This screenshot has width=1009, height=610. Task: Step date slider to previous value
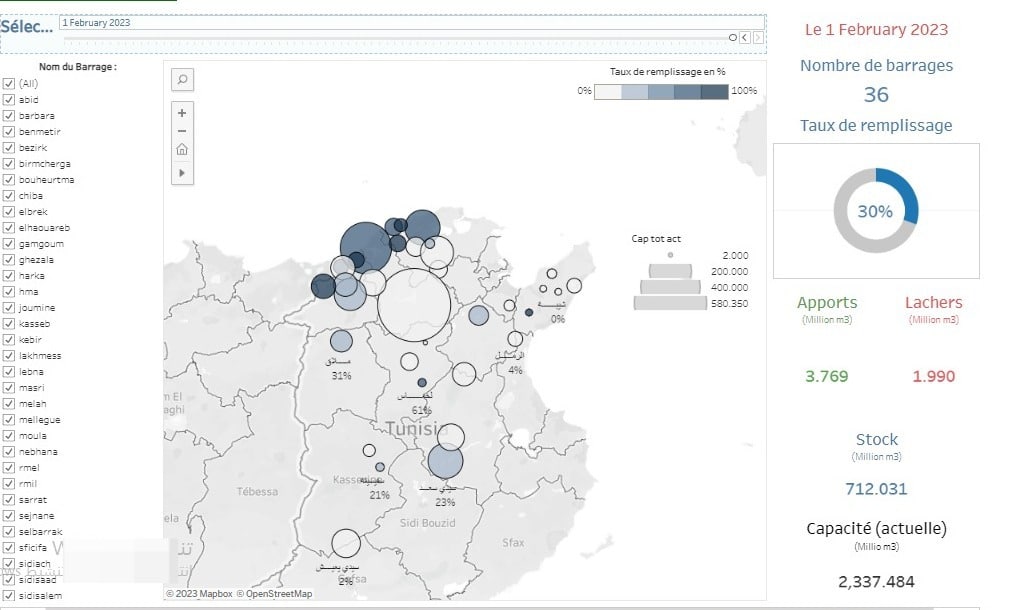pos(745,37)
